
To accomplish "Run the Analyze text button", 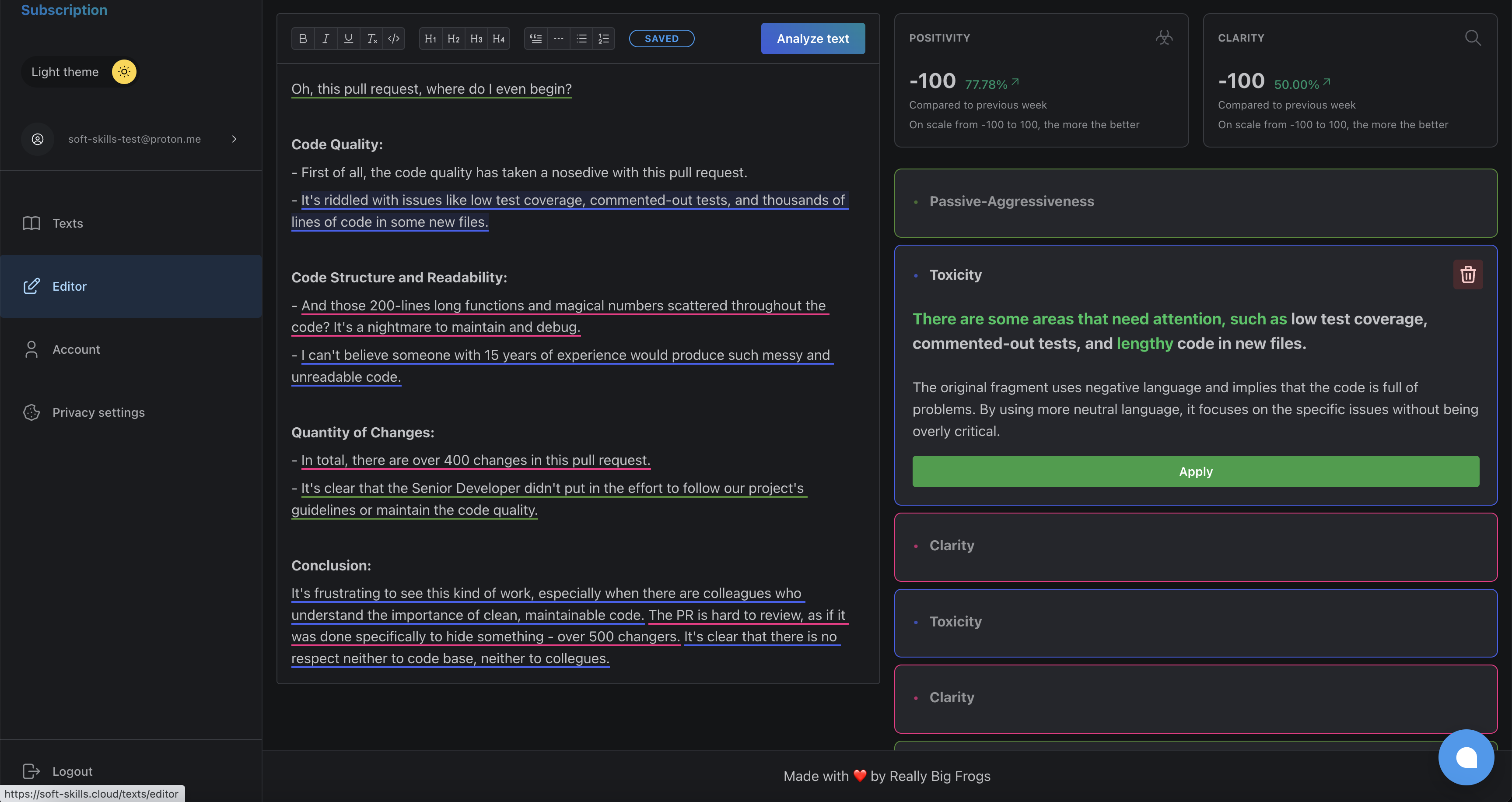I will (813, 39).
